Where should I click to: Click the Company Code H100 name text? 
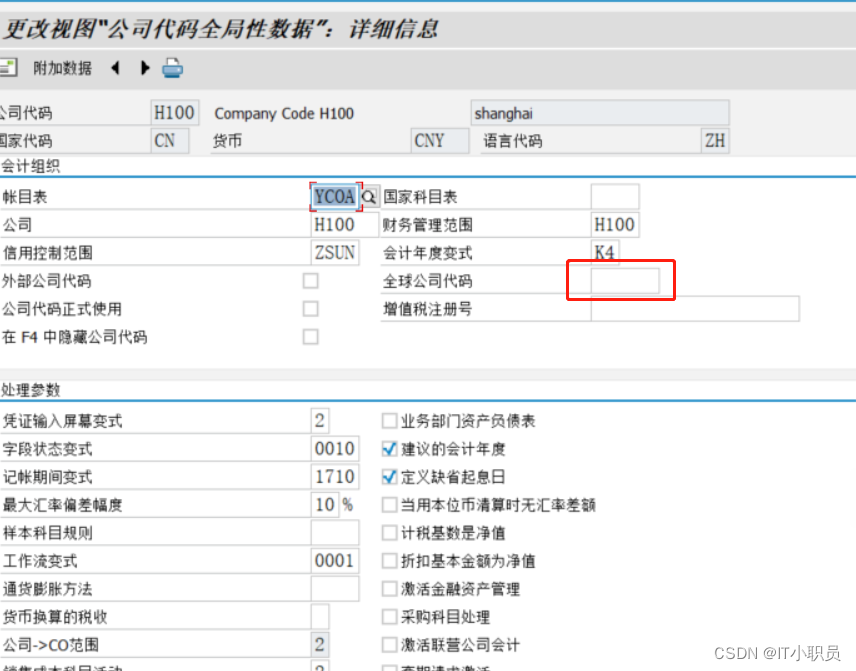[284, 114]
